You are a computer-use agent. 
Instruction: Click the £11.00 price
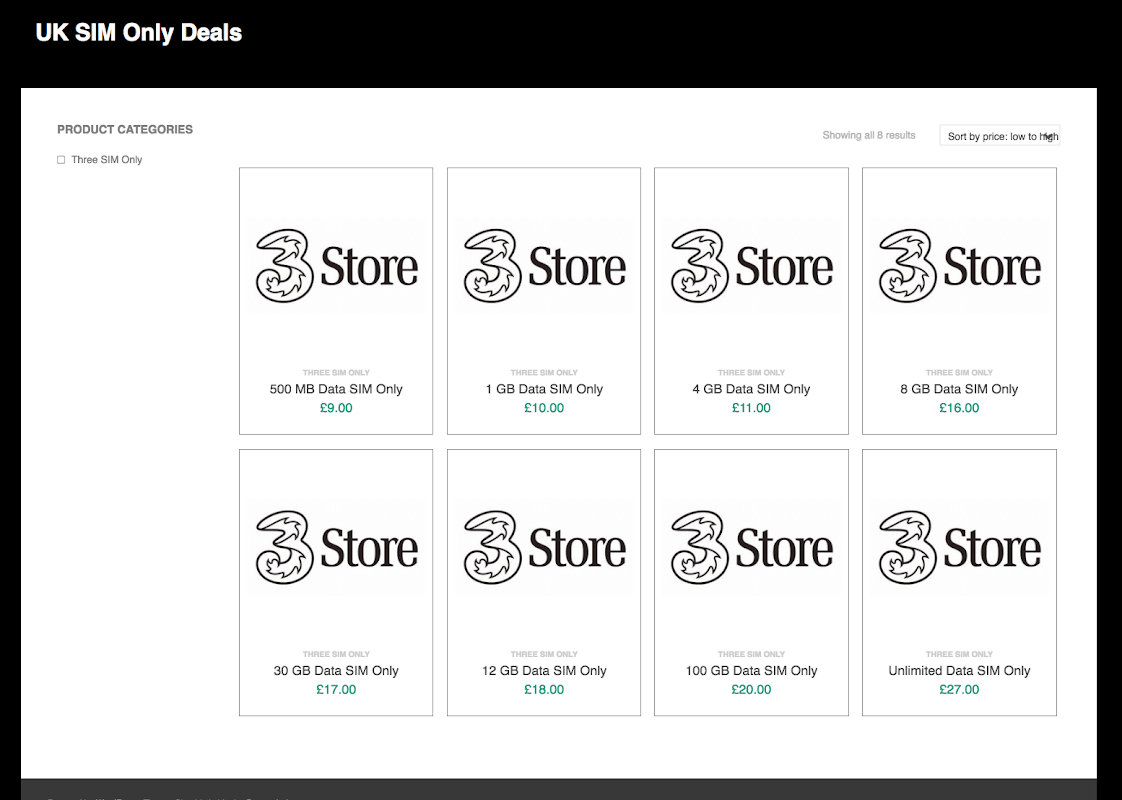point(751,408)
